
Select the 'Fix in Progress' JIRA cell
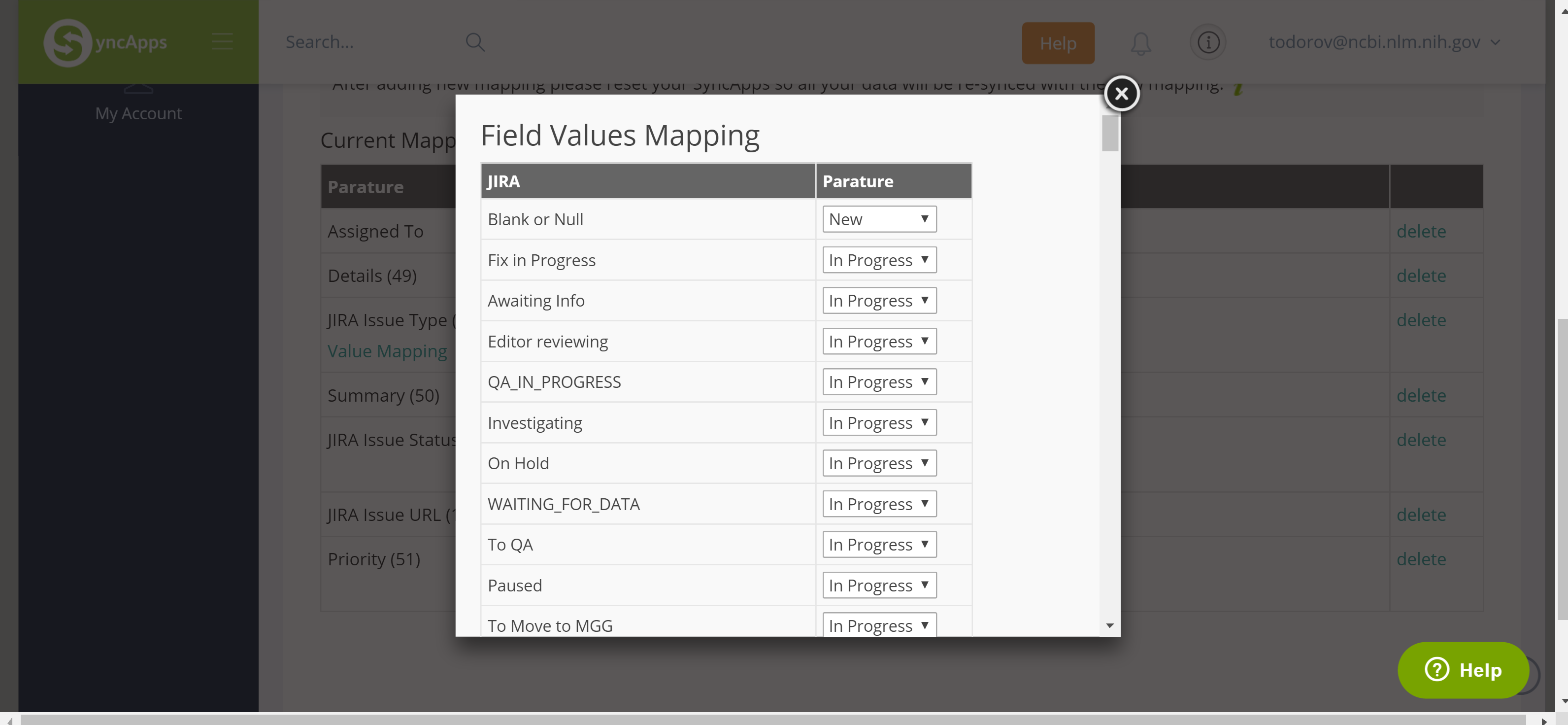(648, 260)
